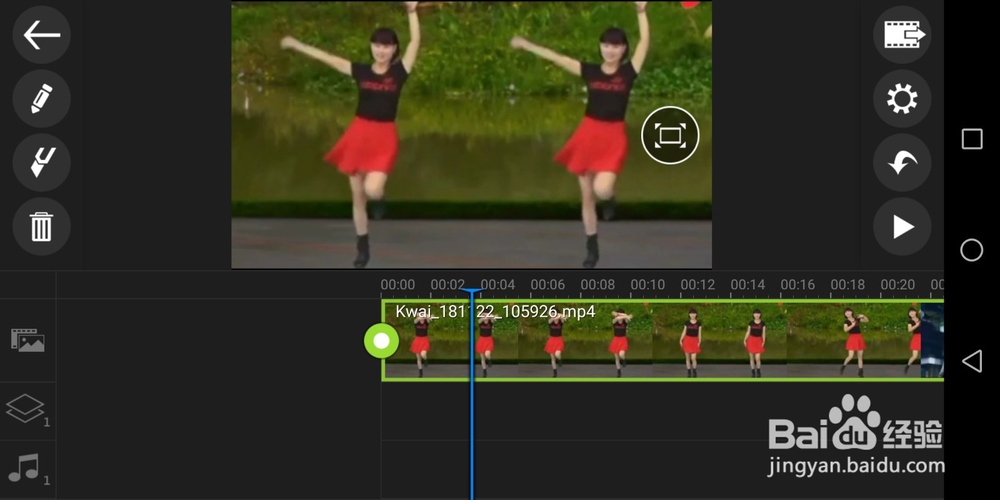
Task: Split the clip with the razor tool
Action: coord(41,163)
